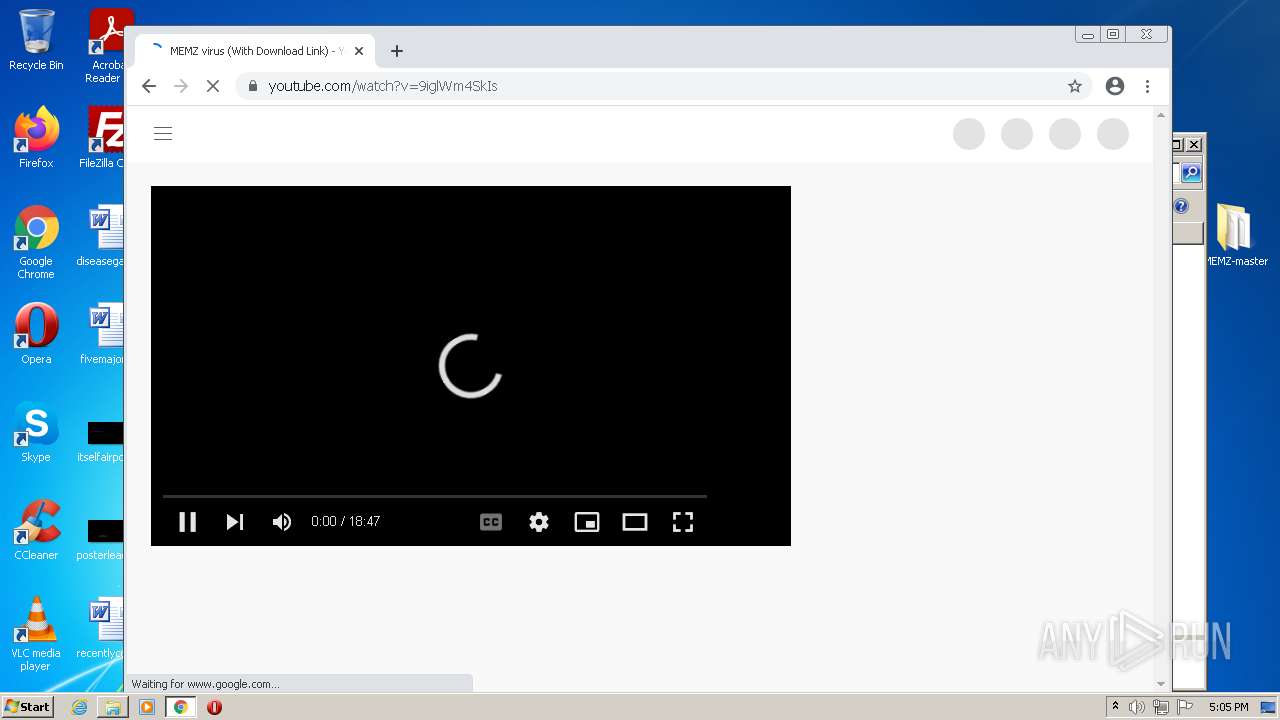Open YouTube hamburger menu
Screen dimensions: 1280x720
pyautogui.click(x=163, y=134)
